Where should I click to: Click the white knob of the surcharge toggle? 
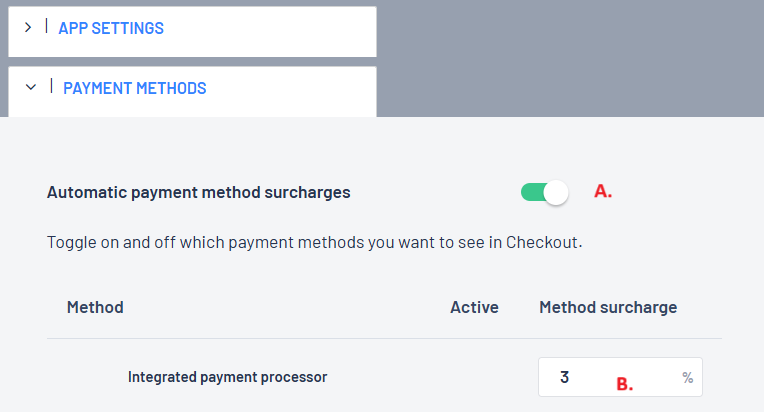(556, 192)
